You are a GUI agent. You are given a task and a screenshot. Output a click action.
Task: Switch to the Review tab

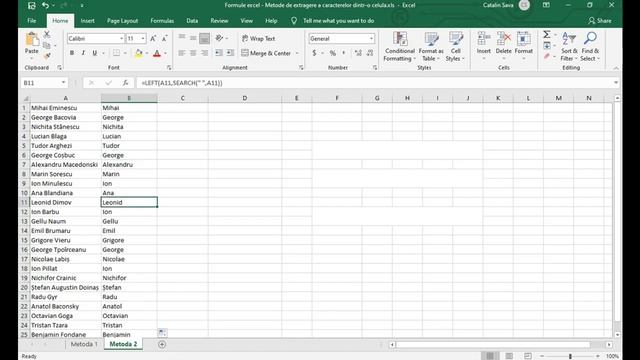coord(219,20)
